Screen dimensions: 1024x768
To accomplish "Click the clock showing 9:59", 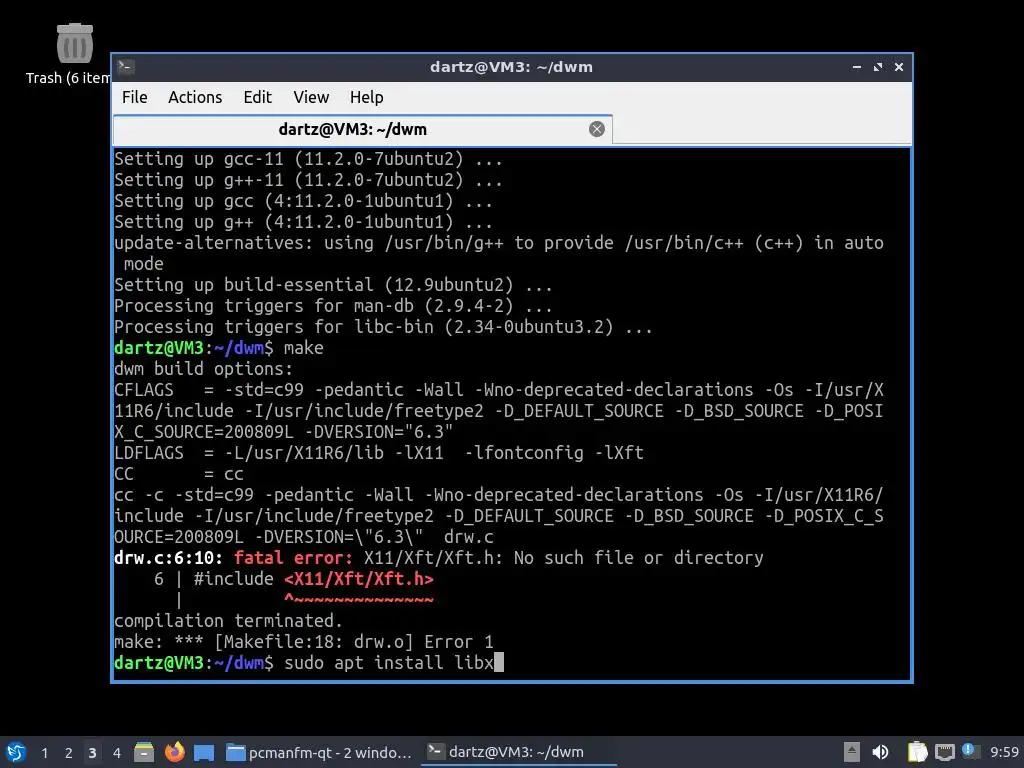I will pos(1004,752).
